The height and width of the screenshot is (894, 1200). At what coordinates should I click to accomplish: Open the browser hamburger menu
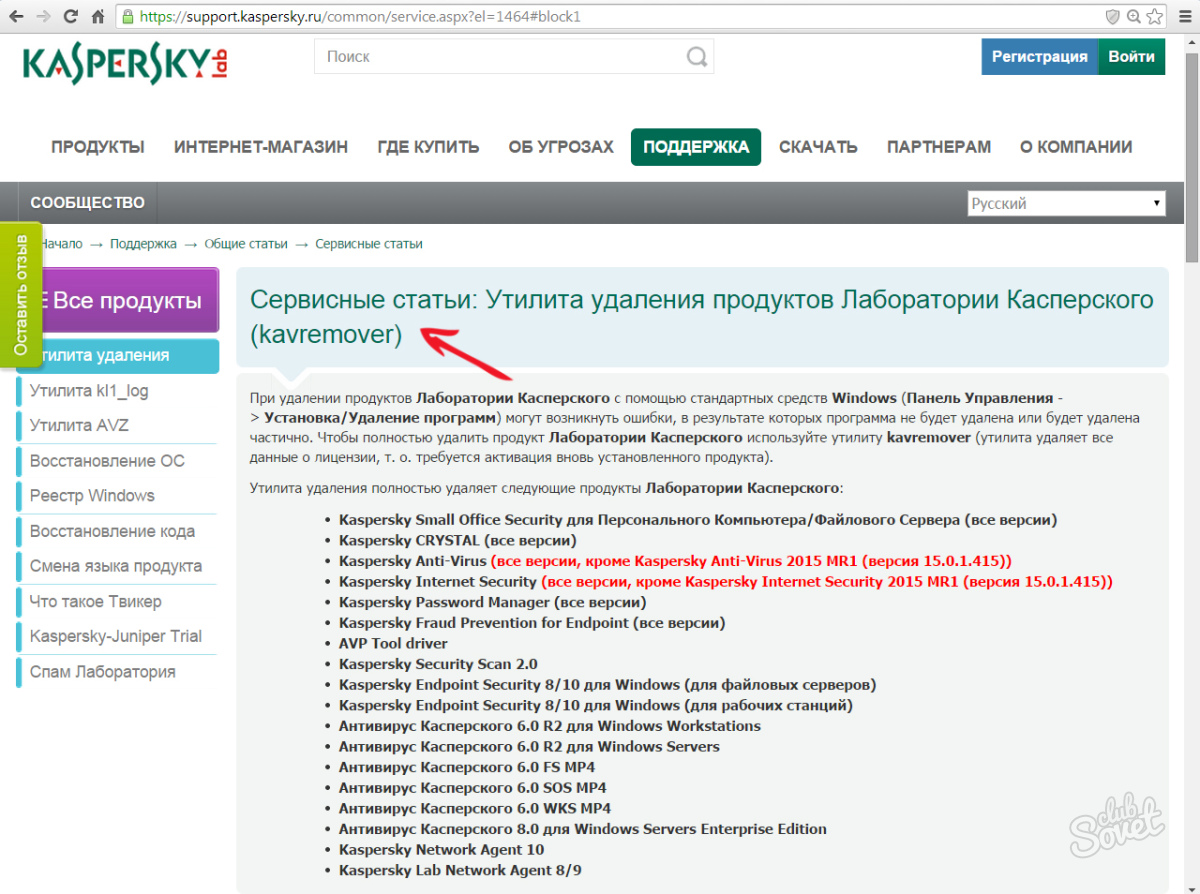pos(1184,17)
